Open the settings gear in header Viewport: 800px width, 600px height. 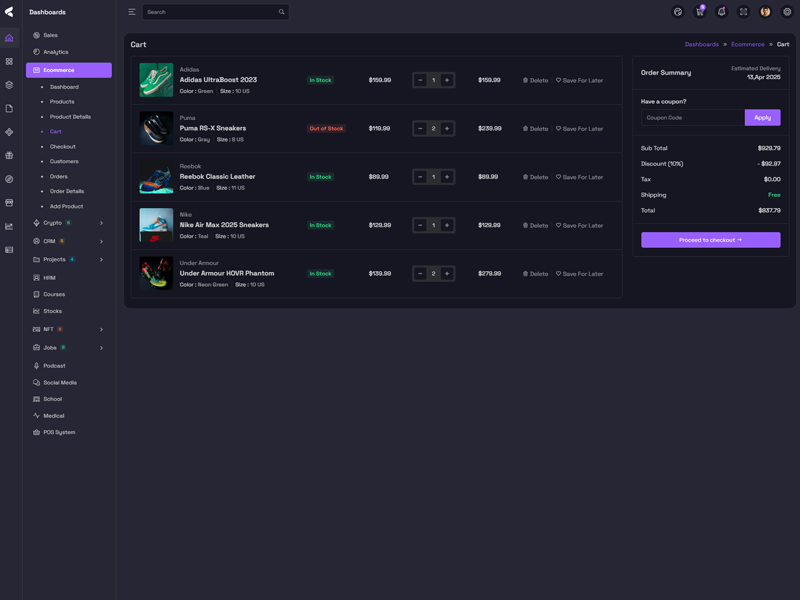(787, 12)
